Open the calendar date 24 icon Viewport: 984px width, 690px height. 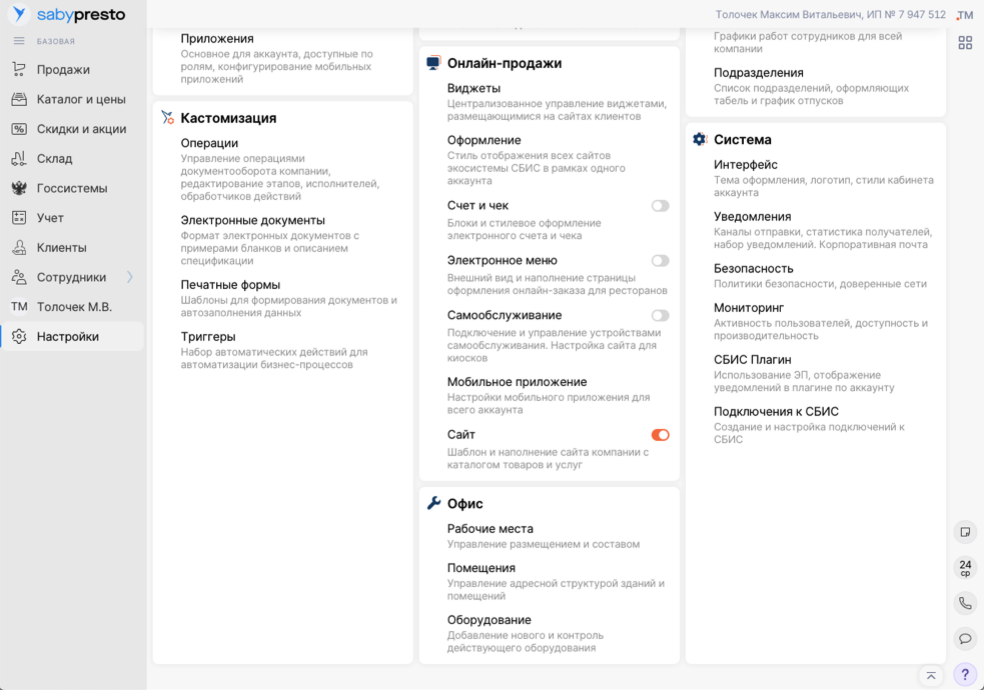pyautogui.click(x=965, y=568)
